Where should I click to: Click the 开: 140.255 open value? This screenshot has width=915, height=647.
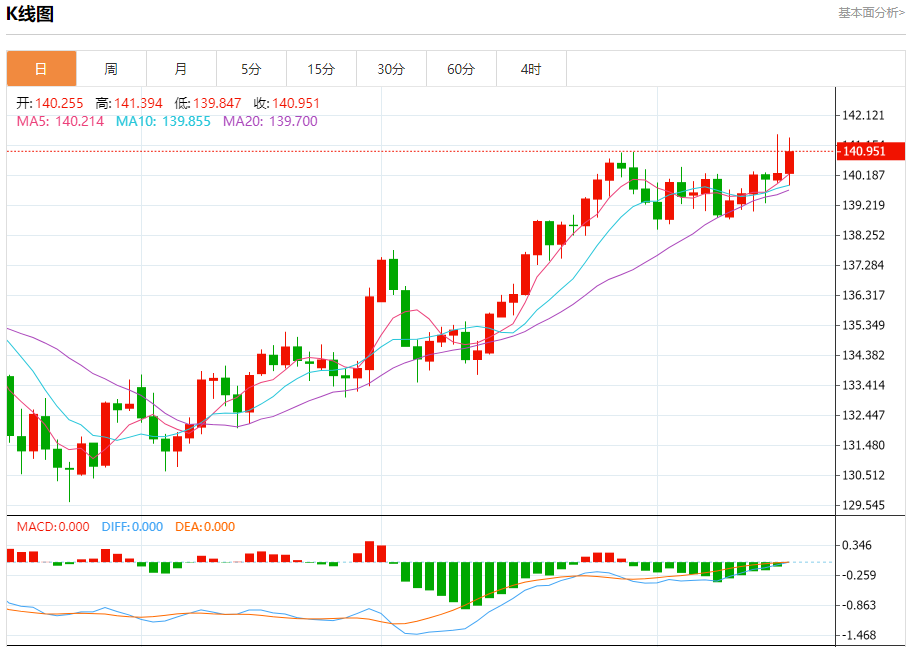click(x=50, y=103)
